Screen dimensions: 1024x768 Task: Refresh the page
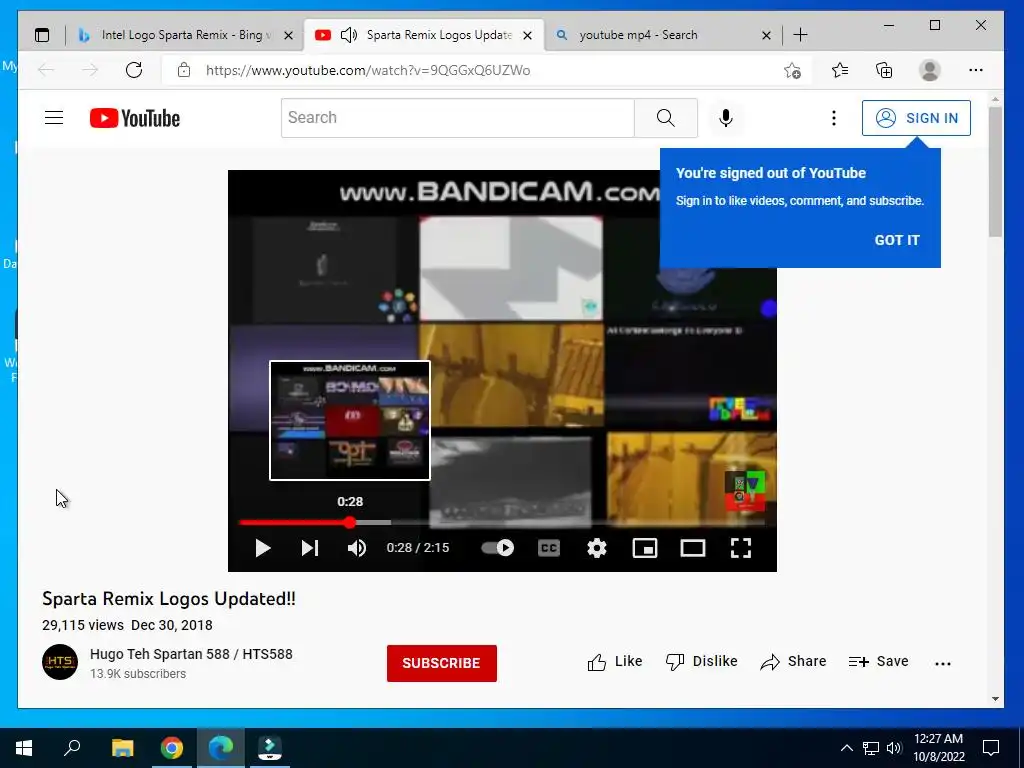click(134, 70)
